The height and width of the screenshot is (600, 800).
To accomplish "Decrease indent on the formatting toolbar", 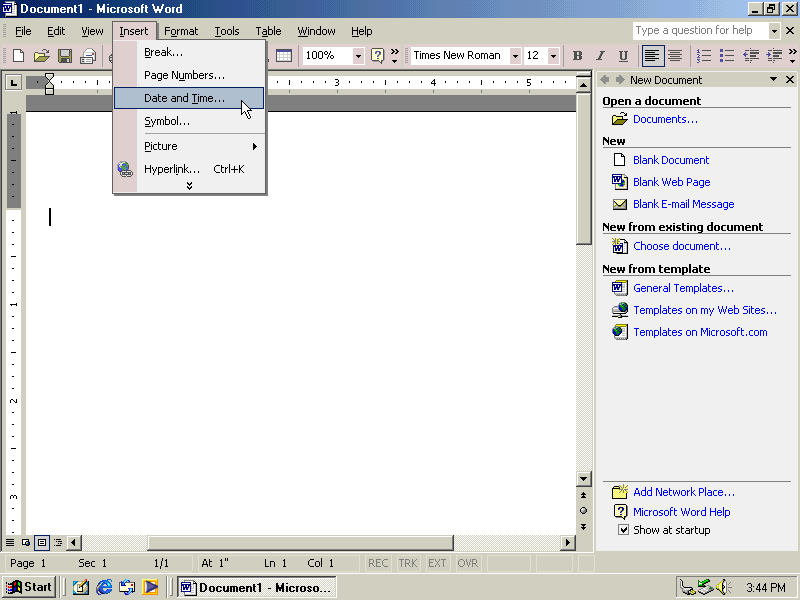I will click(751, 56).
